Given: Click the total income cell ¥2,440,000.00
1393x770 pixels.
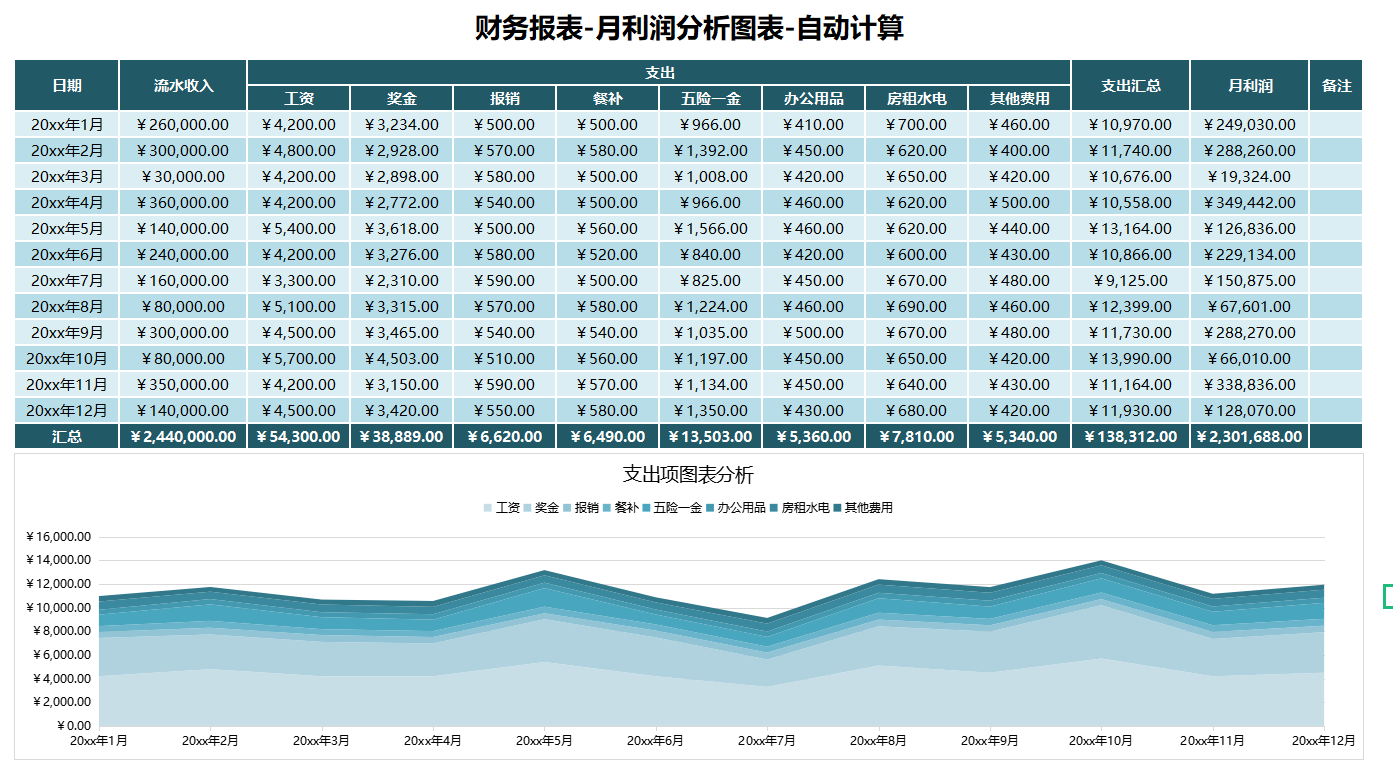Looking at the screenshot, I should click(x=182, y=436).
